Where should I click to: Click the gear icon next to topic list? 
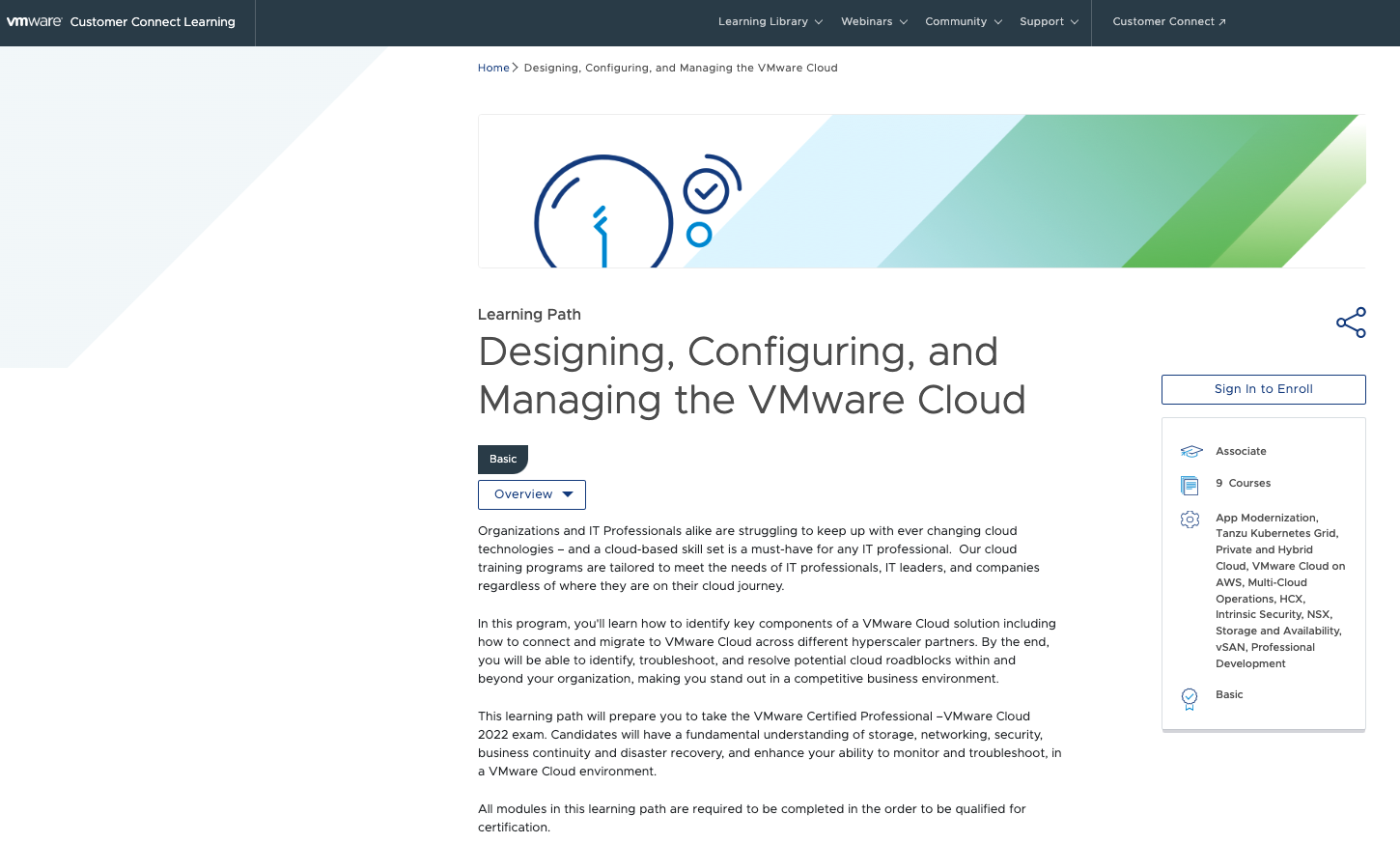(x=1190, y=519)
